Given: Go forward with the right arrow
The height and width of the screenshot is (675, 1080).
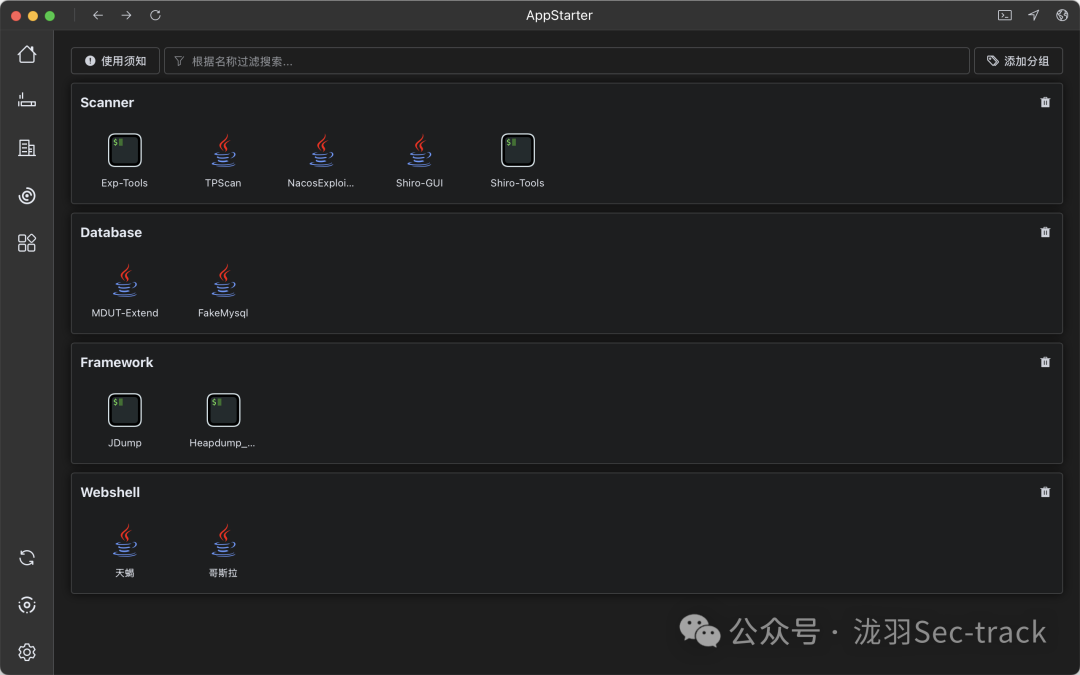Looking at the screenshot, I should point(126,15).
